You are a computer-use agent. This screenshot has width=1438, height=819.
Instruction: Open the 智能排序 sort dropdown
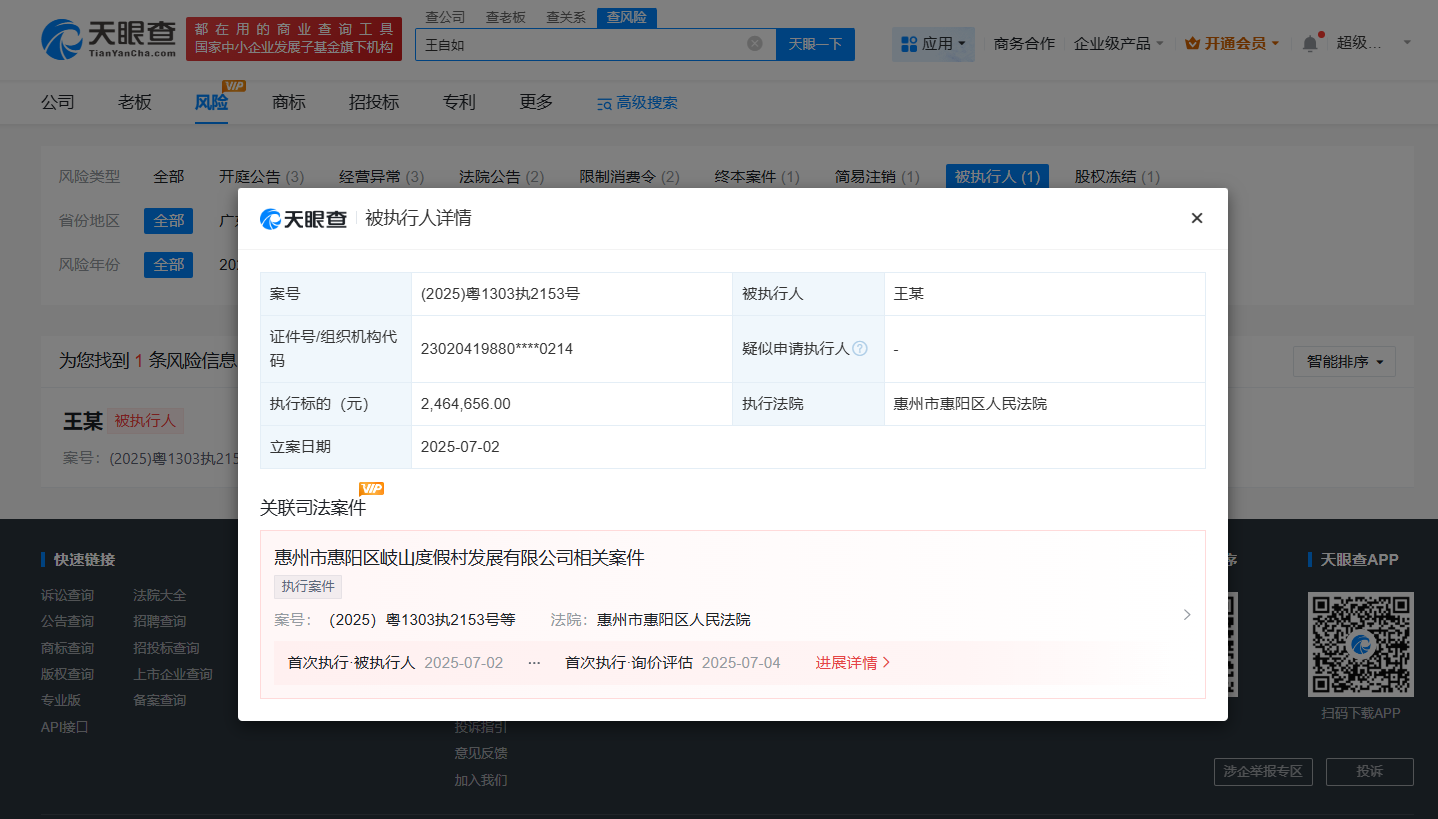tap(1344, 362)
